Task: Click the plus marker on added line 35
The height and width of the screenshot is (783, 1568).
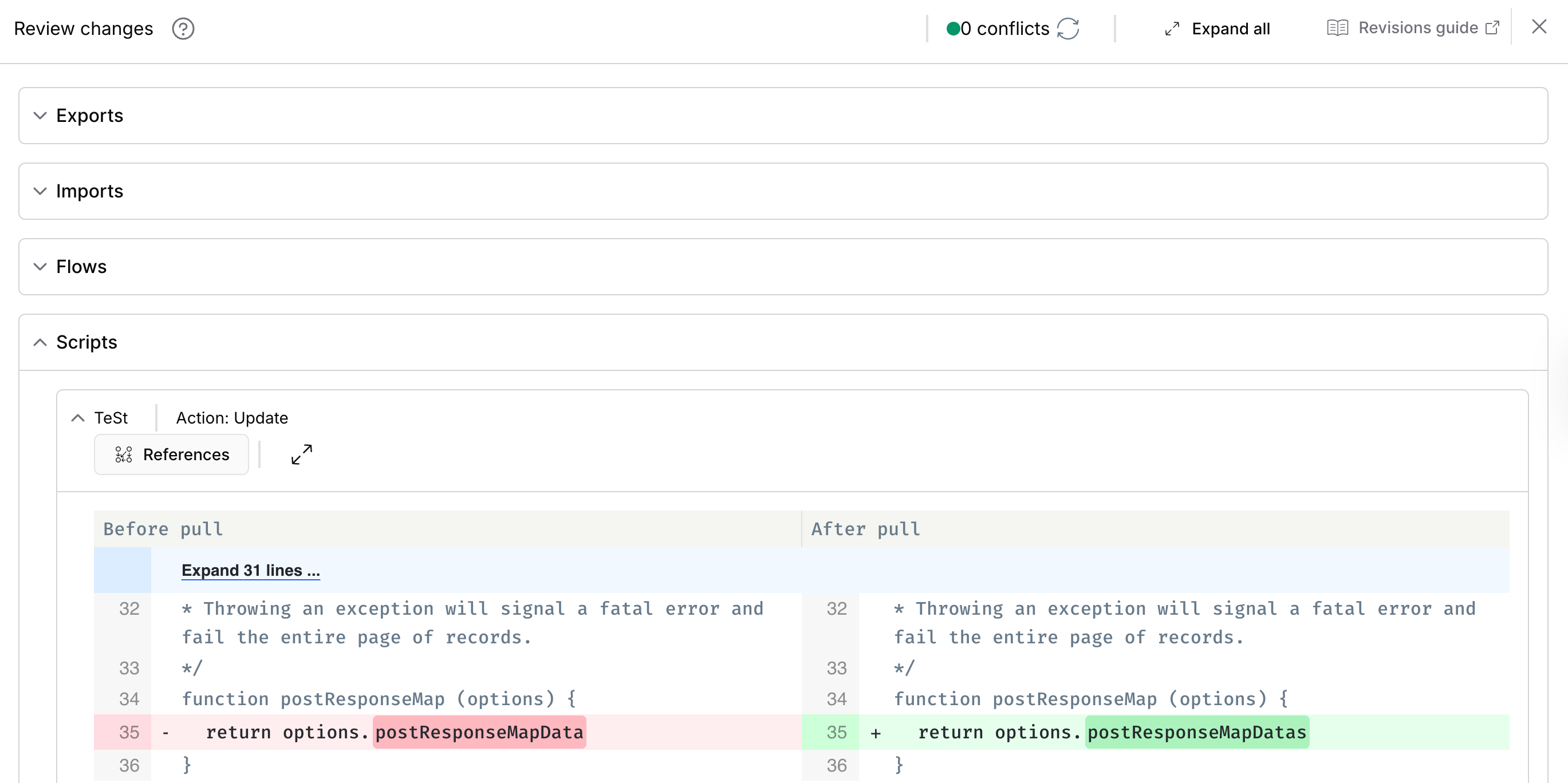Action: (875, 733)
